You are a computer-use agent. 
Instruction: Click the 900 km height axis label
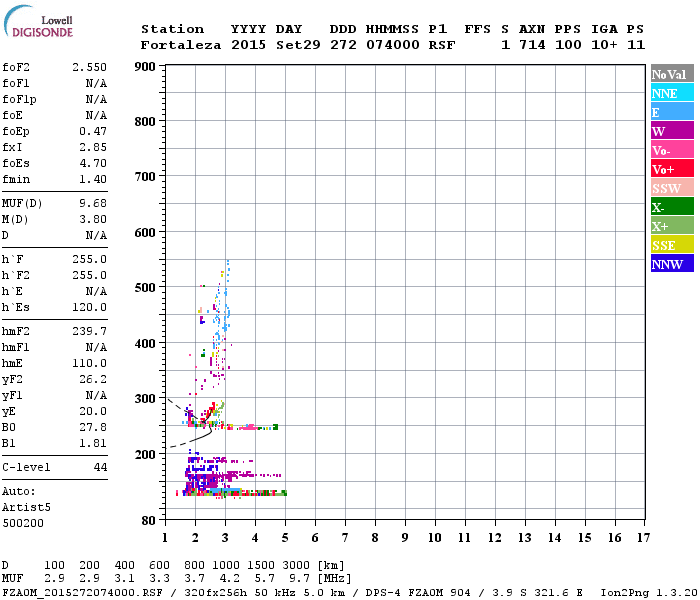coord(145,67)
